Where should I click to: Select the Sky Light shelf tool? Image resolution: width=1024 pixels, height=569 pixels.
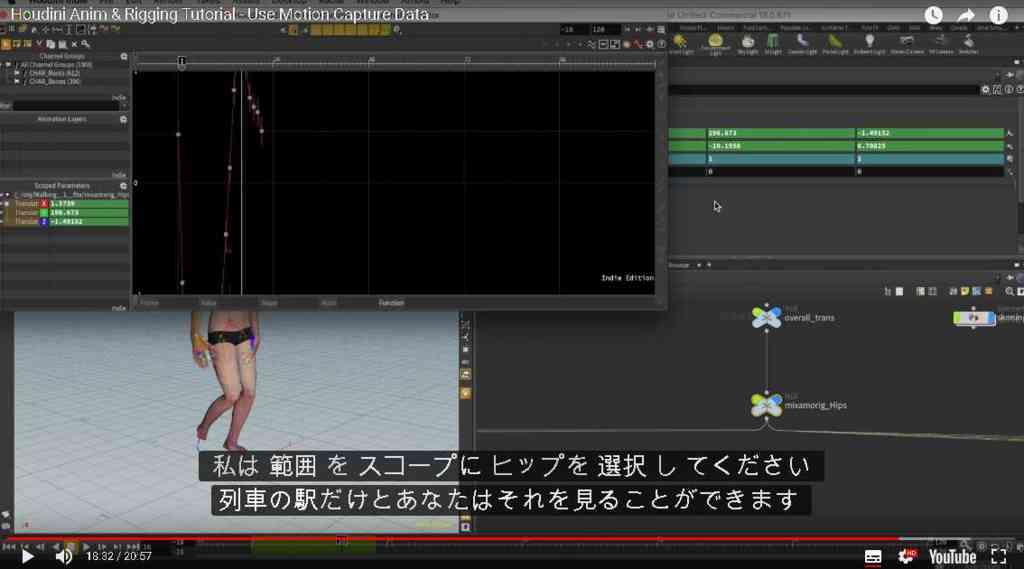(748, 44)
